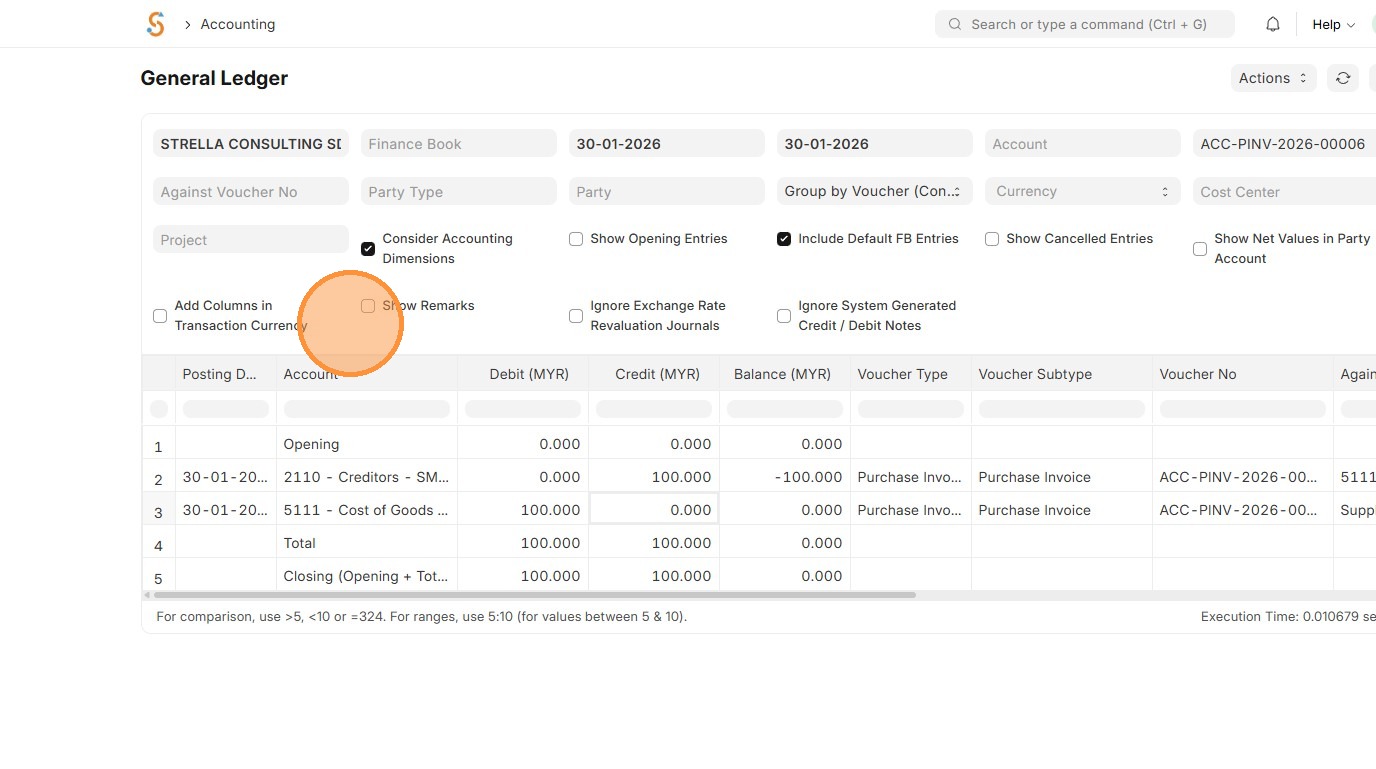Click the magnifier icon in the search bar

955,24
